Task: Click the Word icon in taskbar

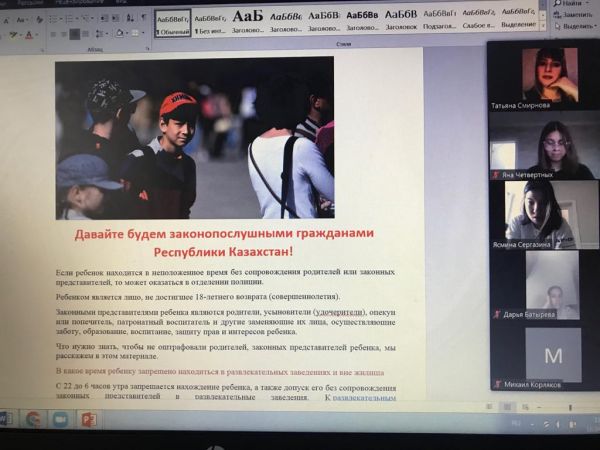Action: (x=5, y=418)
